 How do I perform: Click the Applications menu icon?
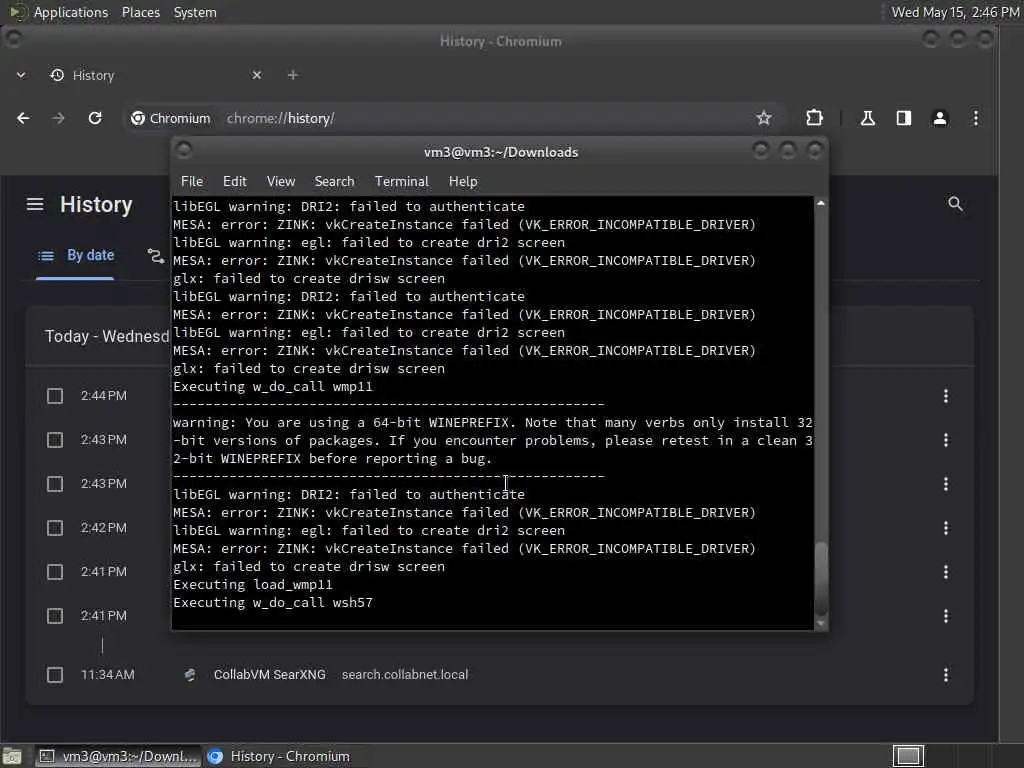(x=18, y=12)
